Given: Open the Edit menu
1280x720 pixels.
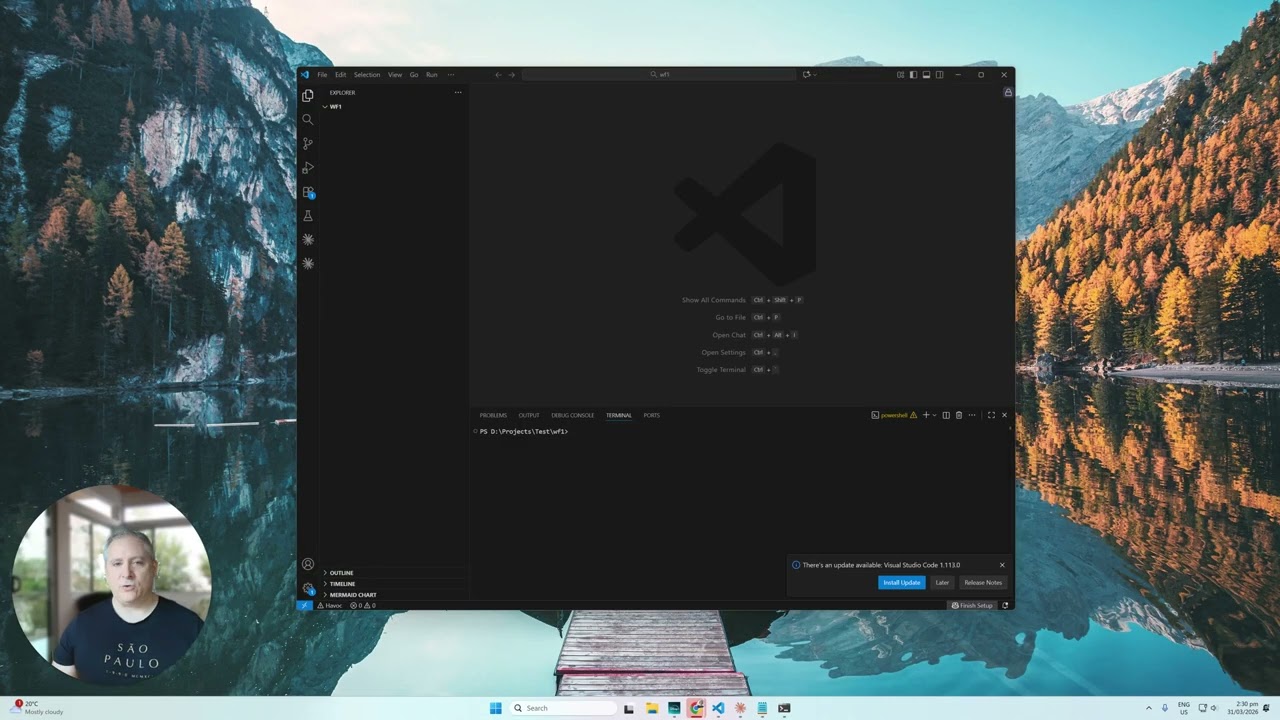Looking at the screenshot, I should pos(340,74).
